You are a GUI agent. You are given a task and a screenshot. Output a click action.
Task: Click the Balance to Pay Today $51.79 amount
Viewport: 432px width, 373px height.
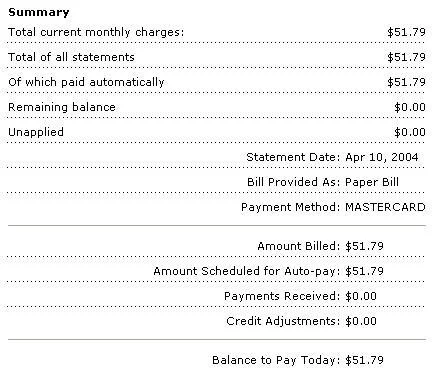click(x=364, y=360)
